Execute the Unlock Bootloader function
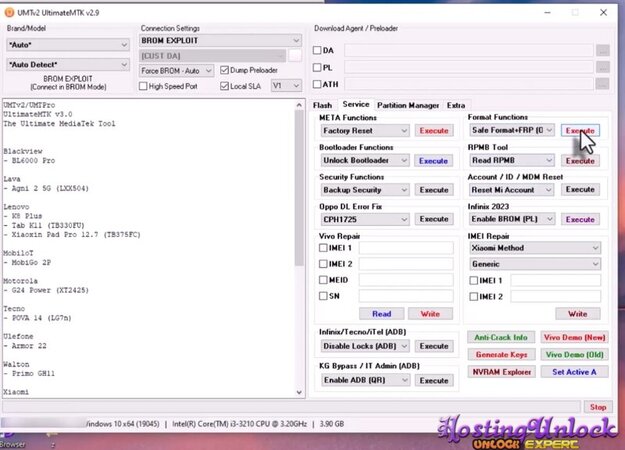The width and height of the screenshot is (625, 450). coord(433,160)
